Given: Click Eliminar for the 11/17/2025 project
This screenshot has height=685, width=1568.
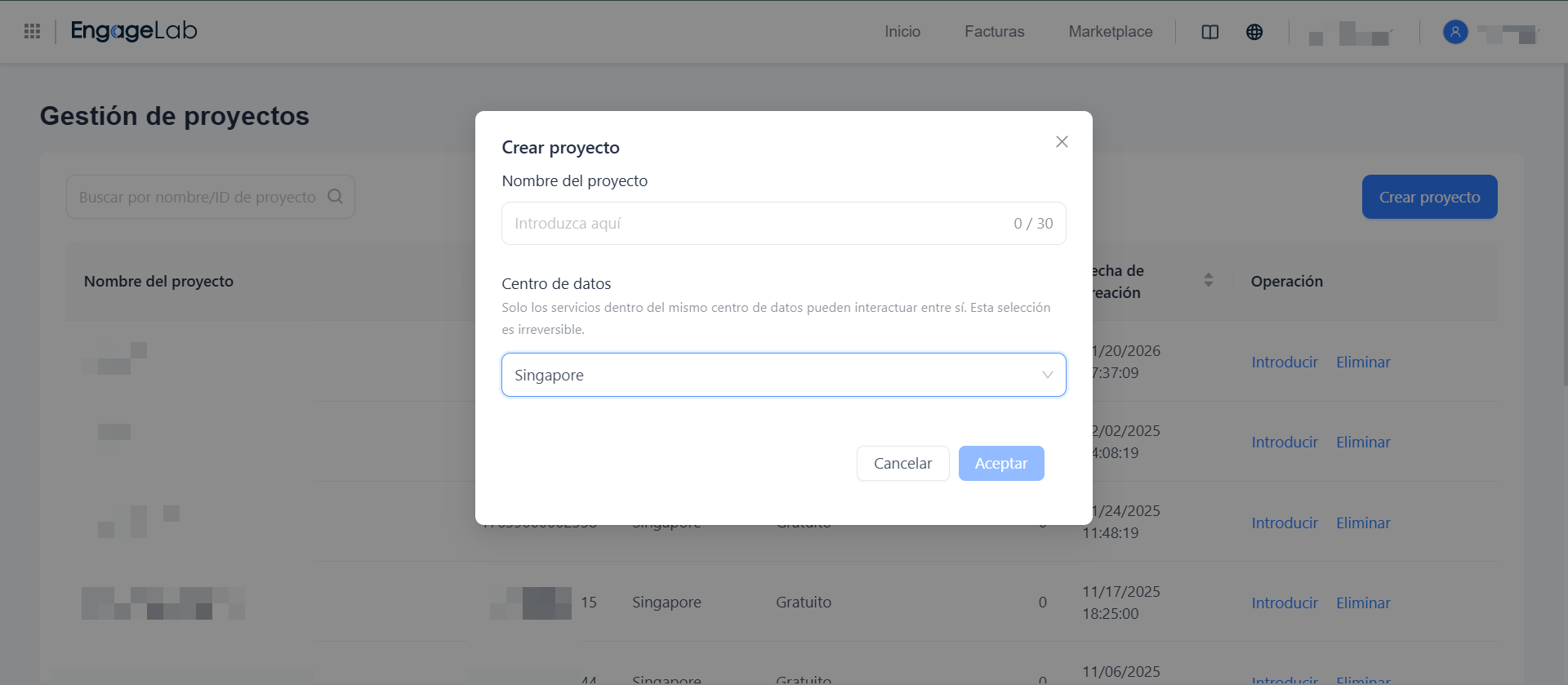Looking at the screenshot, I should tap(1362, 603).
